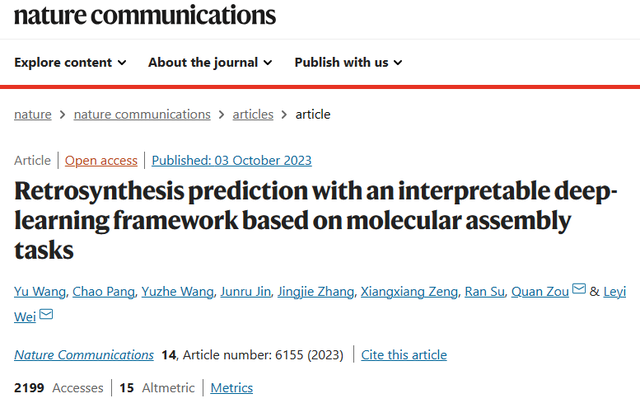Click the email envelope icon beside Leyi Wei
640x403 pixels.
coord(46,316)
